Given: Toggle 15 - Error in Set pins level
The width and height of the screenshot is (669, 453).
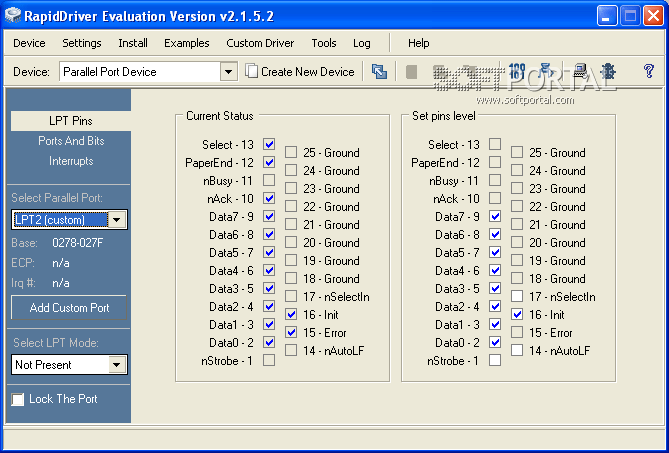Looking at the screenshot, I should [x=517, y=332].
